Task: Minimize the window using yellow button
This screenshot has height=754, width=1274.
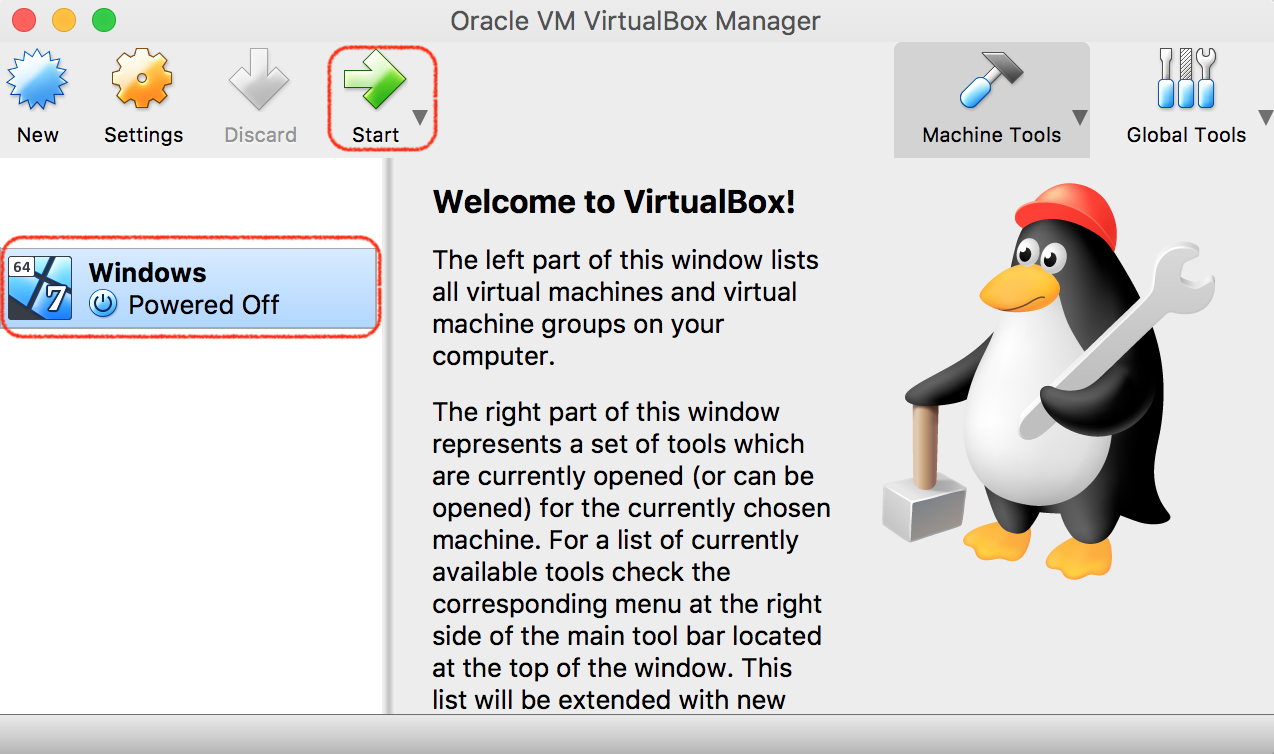Action: pyautogui.click(x=64, y=19)
